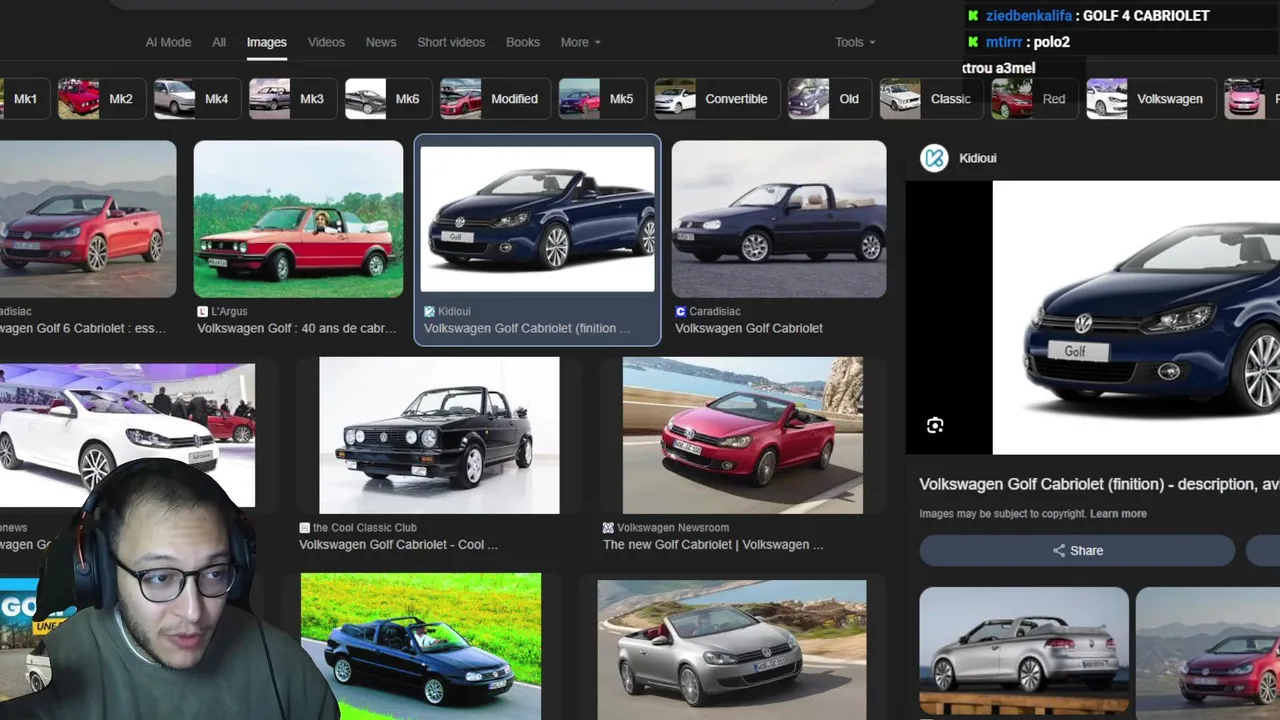Switch to the All results tab

(x=219, y=42)
